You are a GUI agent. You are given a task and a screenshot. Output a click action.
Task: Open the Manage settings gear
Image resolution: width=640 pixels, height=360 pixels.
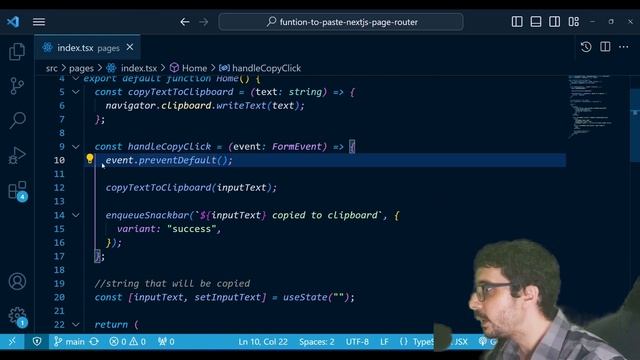click(x=18, y=317)
